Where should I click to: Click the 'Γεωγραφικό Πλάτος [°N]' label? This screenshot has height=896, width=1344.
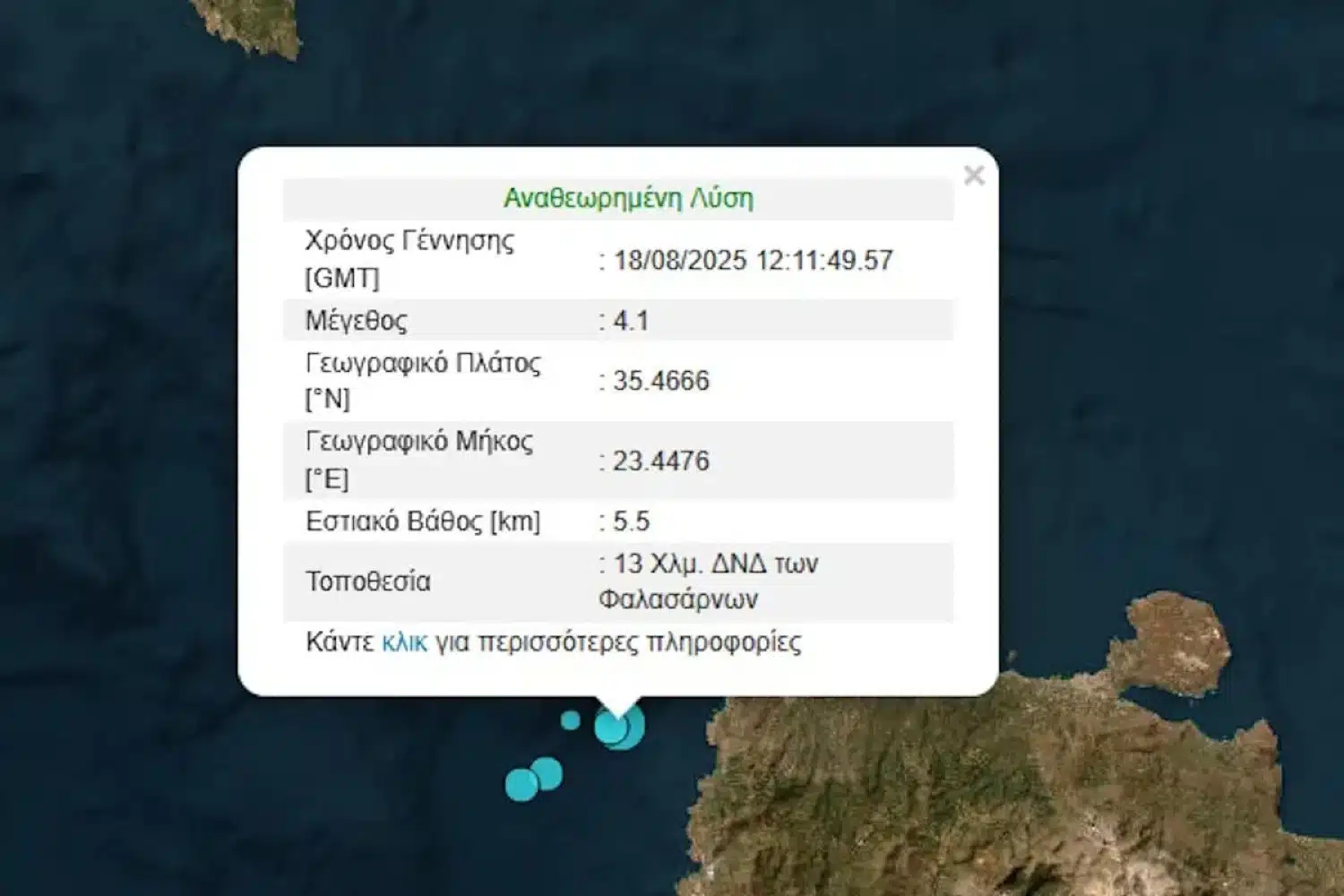[x=422, y=381]
